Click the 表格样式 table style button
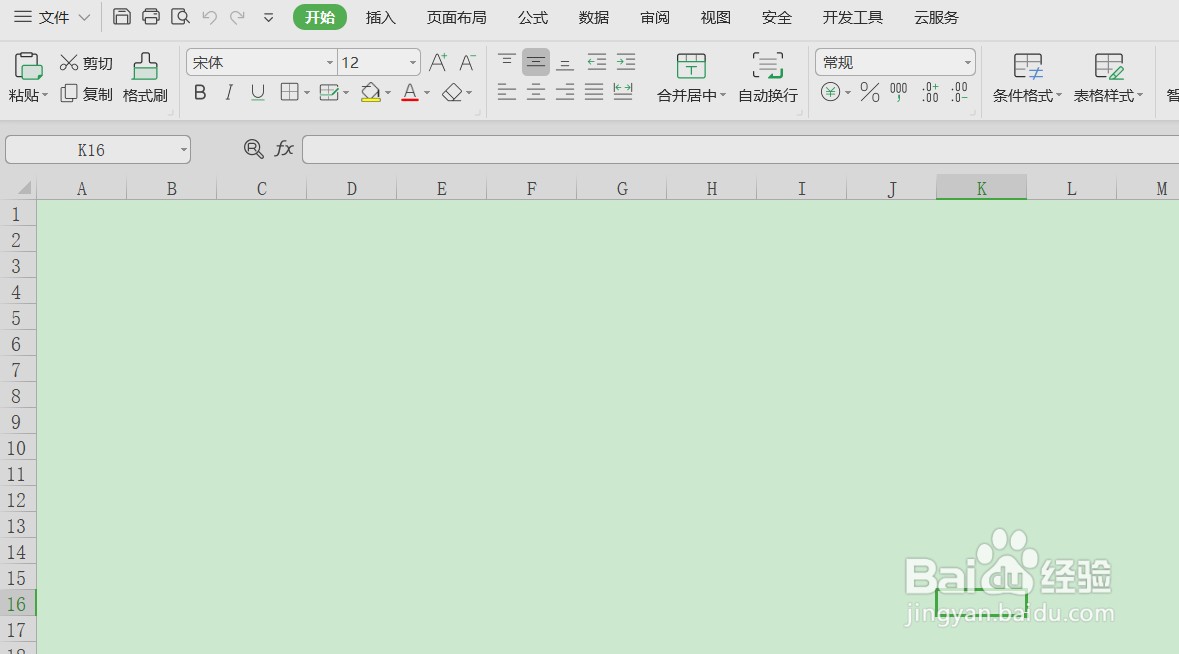This screenshot has height=654, width=1179. (x=1108, y=77)
